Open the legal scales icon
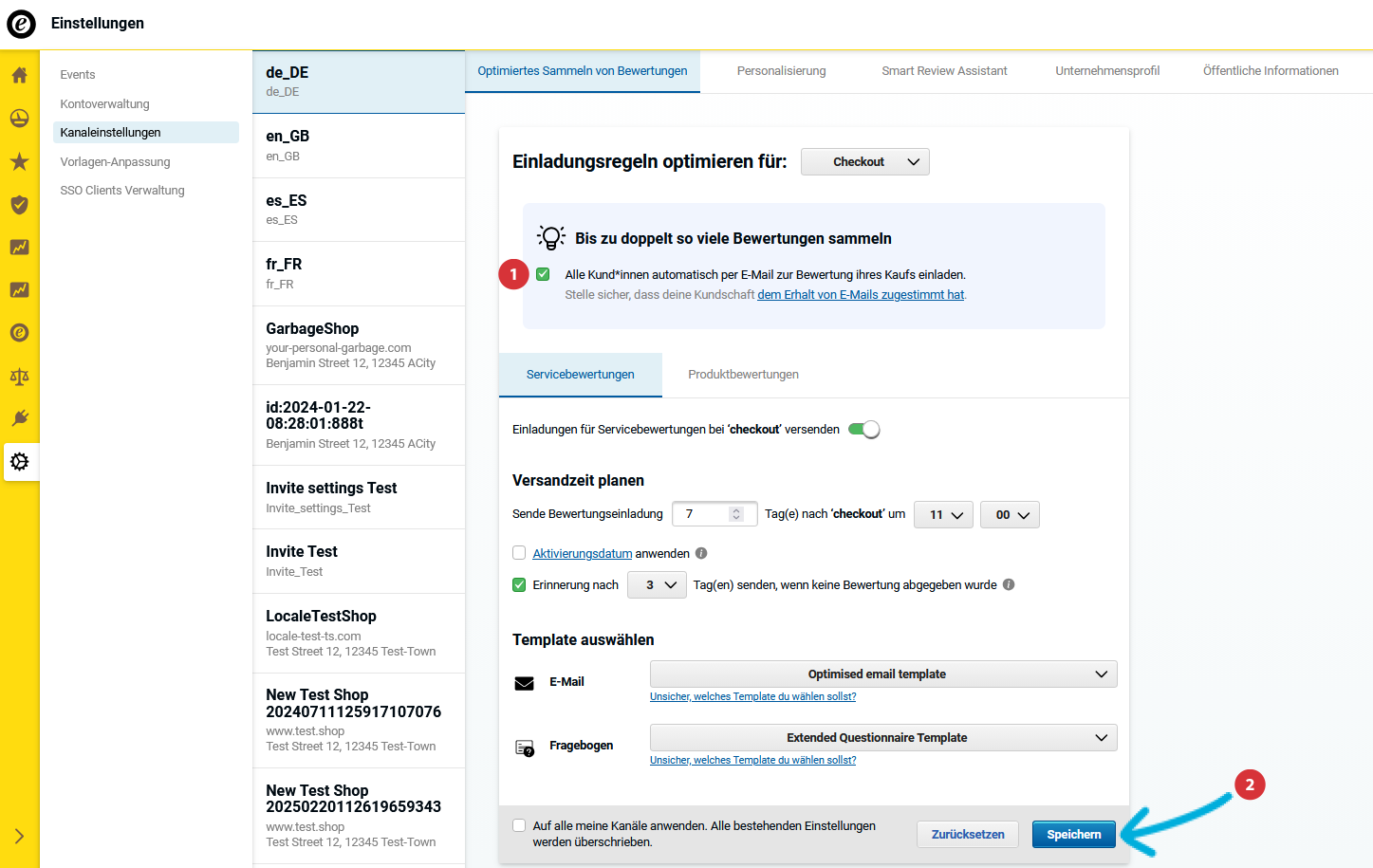Image resolution: width=1373 pixels, height=868 pixels. click(19, 376)
